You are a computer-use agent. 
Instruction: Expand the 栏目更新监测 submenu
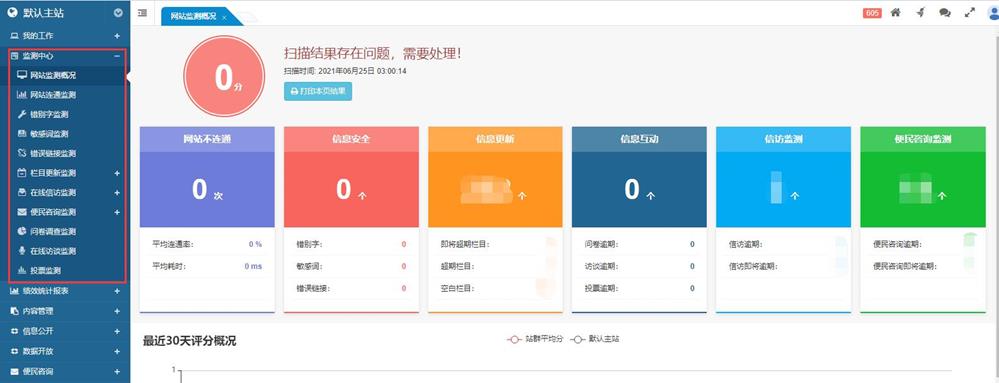117,173
